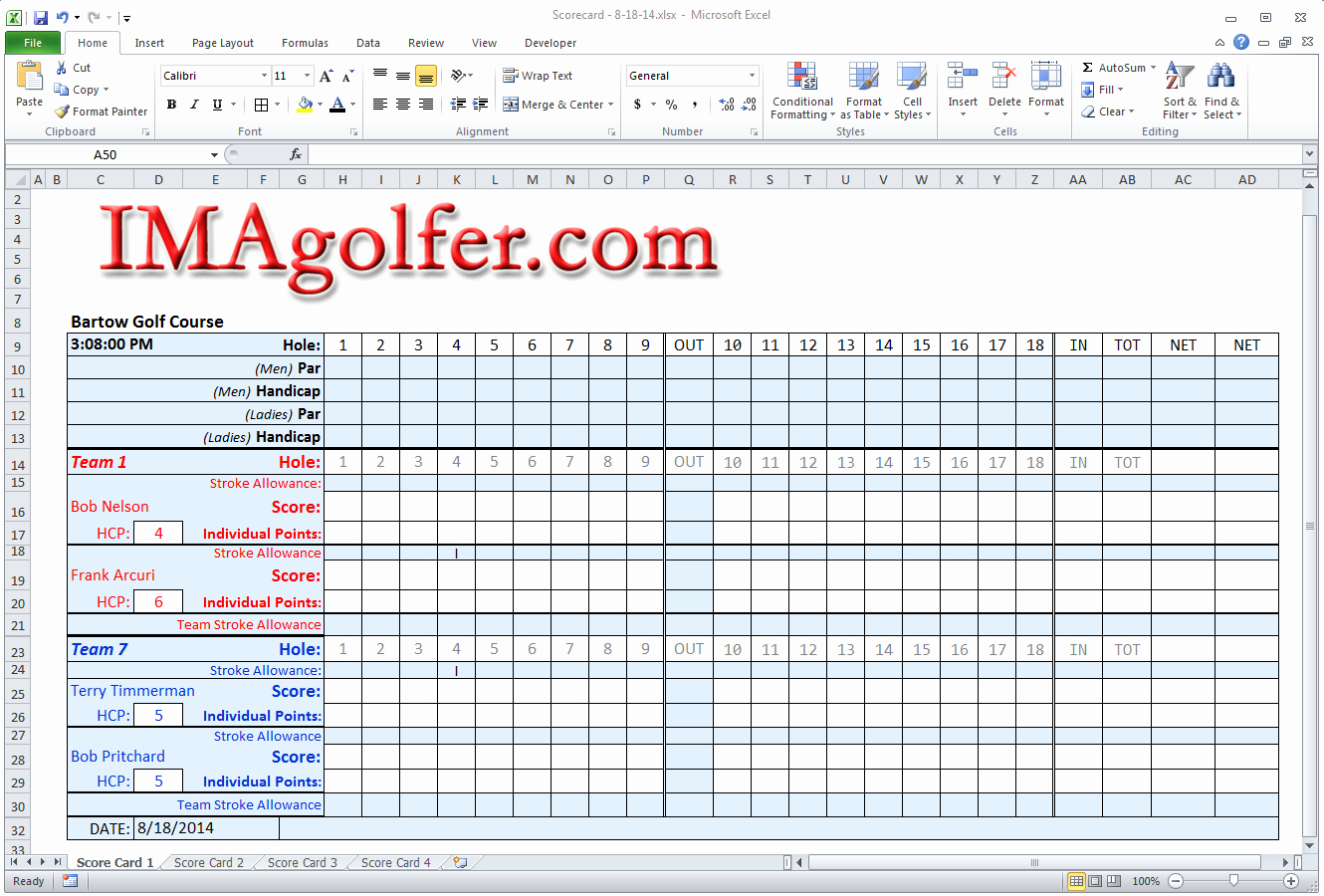Click the Format Painter brush

[x=62, y=112]
